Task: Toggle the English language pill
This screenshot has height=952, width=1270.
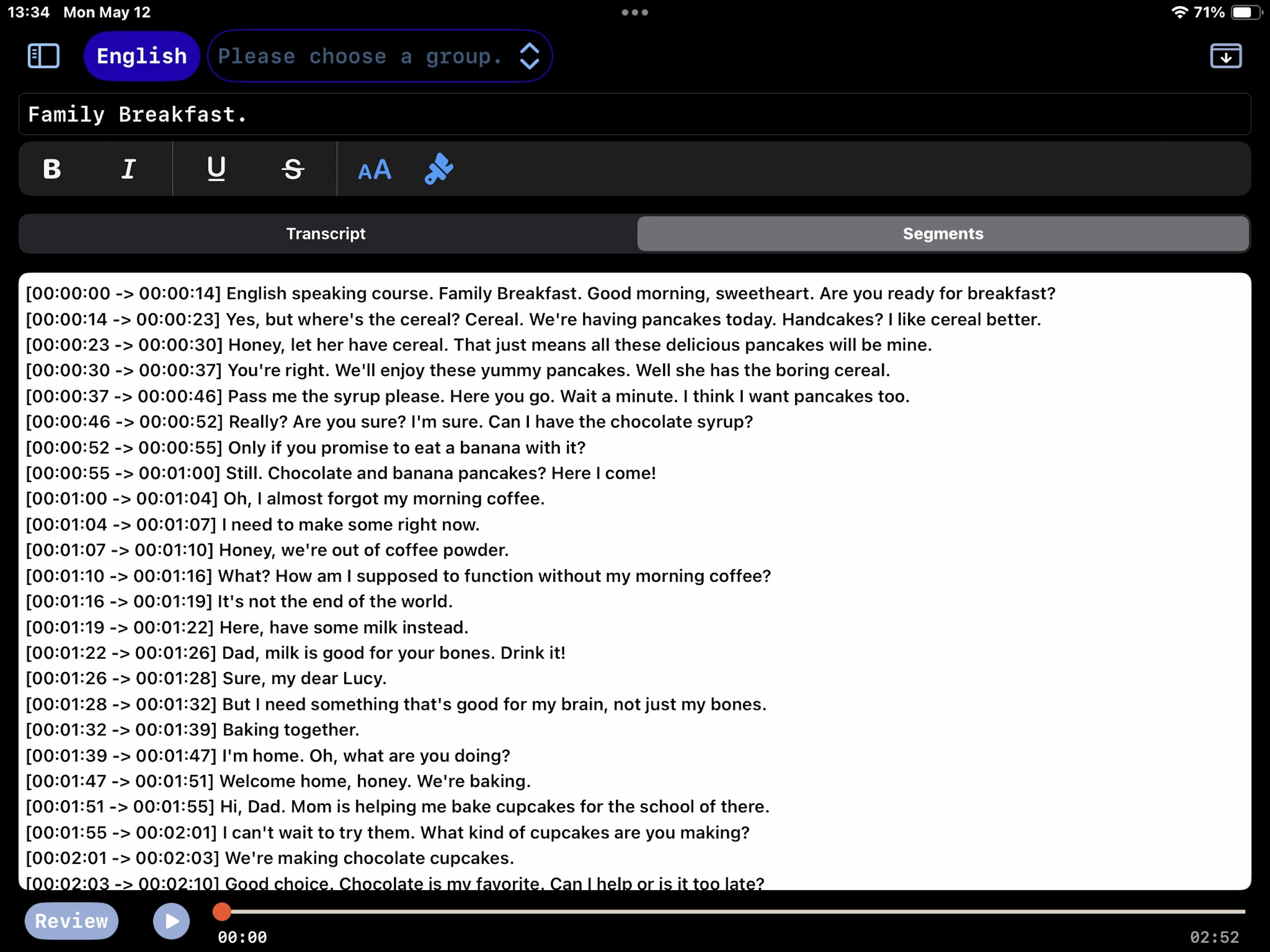Action: point(141,56)
